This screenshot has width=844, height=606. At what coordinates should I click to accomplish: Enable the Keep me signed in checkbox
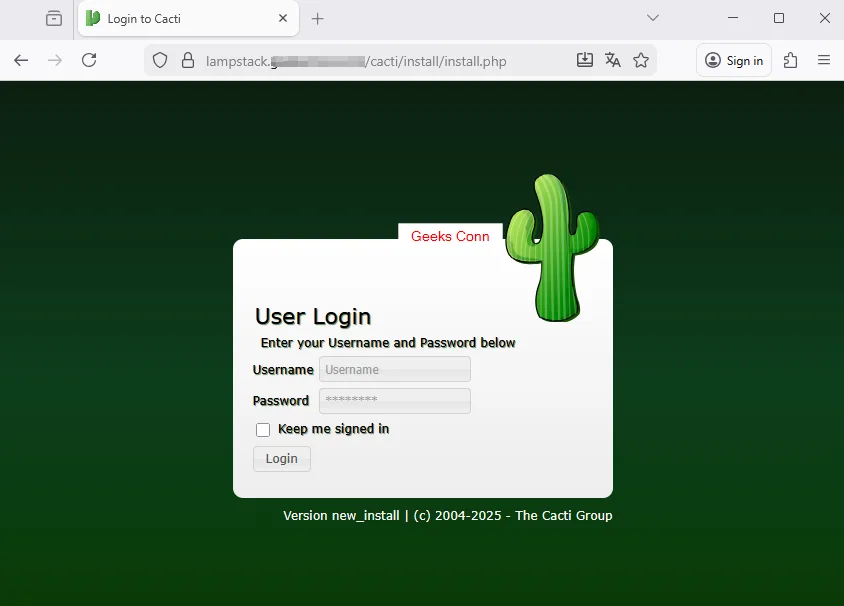click(263, 430)
